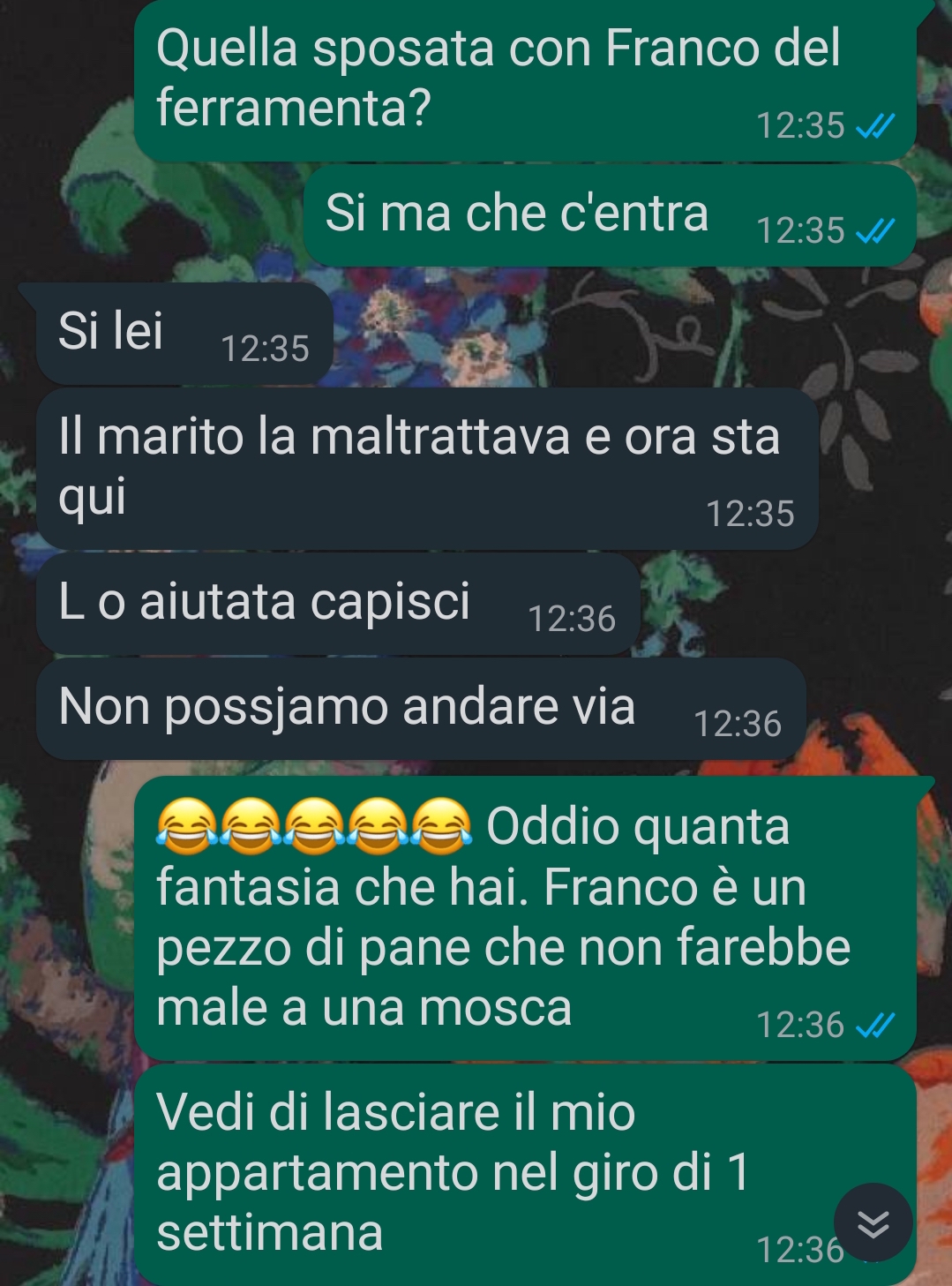Select the 'L o aiutata capisci' message
952x1286 pixels.
coord(338,604)
